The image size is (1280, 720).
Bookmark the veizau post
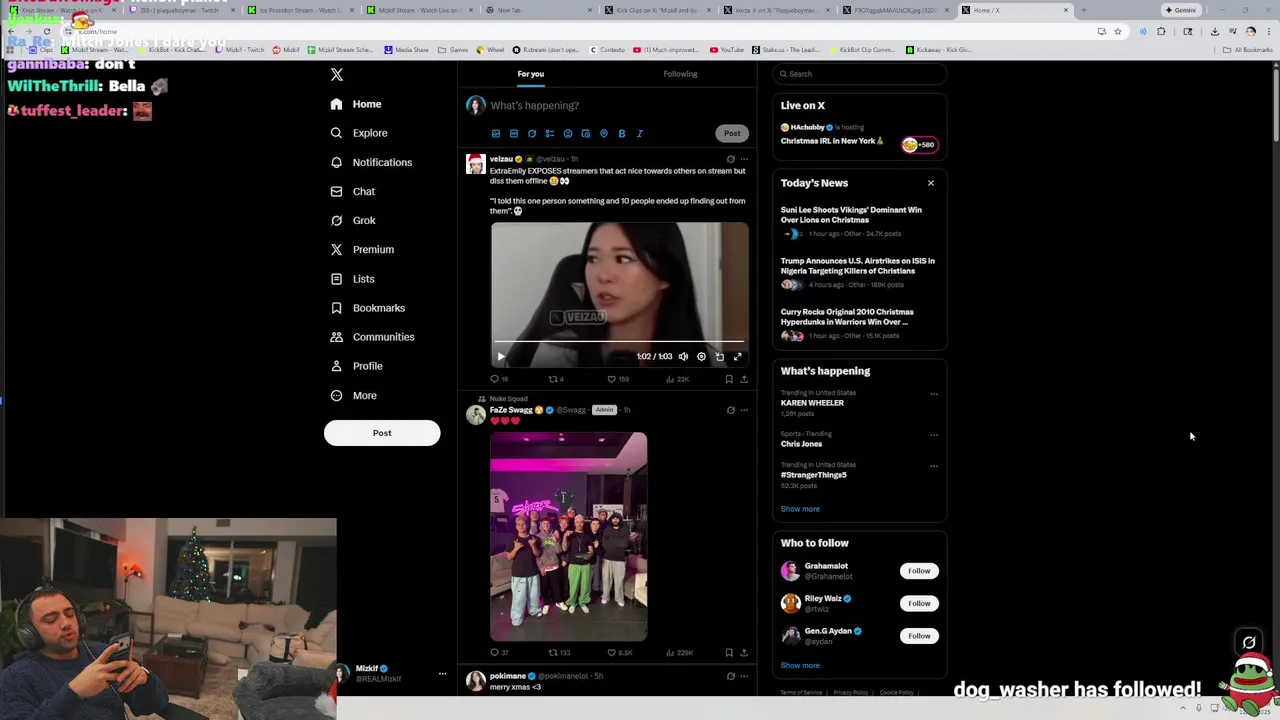coord(729,379)
